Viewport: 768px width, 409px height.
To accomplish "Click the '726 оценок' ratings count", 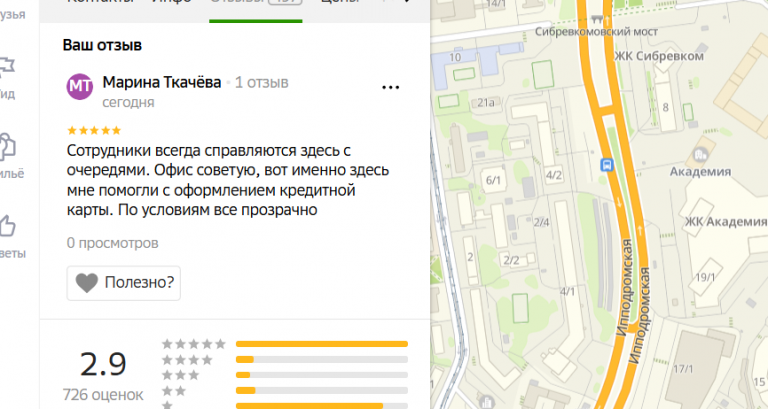I will [x=103, y=394].
